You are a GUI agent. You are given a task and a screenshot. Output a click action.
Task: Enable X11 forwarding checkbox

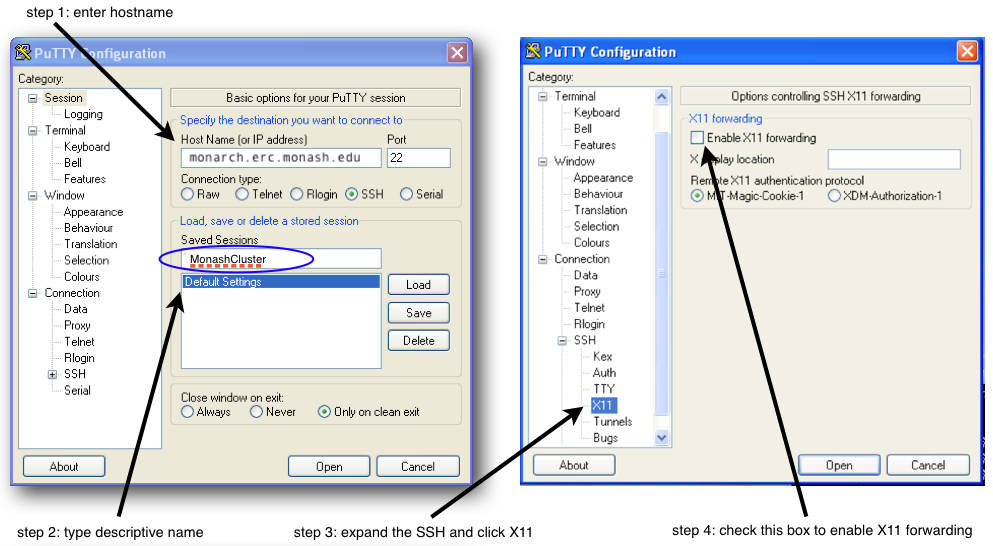click(697, 138)
